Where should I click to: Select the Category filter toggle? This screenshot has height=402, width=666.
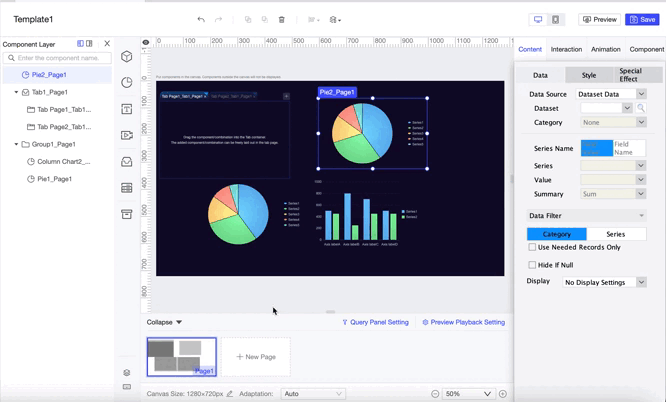click(557, 234)
